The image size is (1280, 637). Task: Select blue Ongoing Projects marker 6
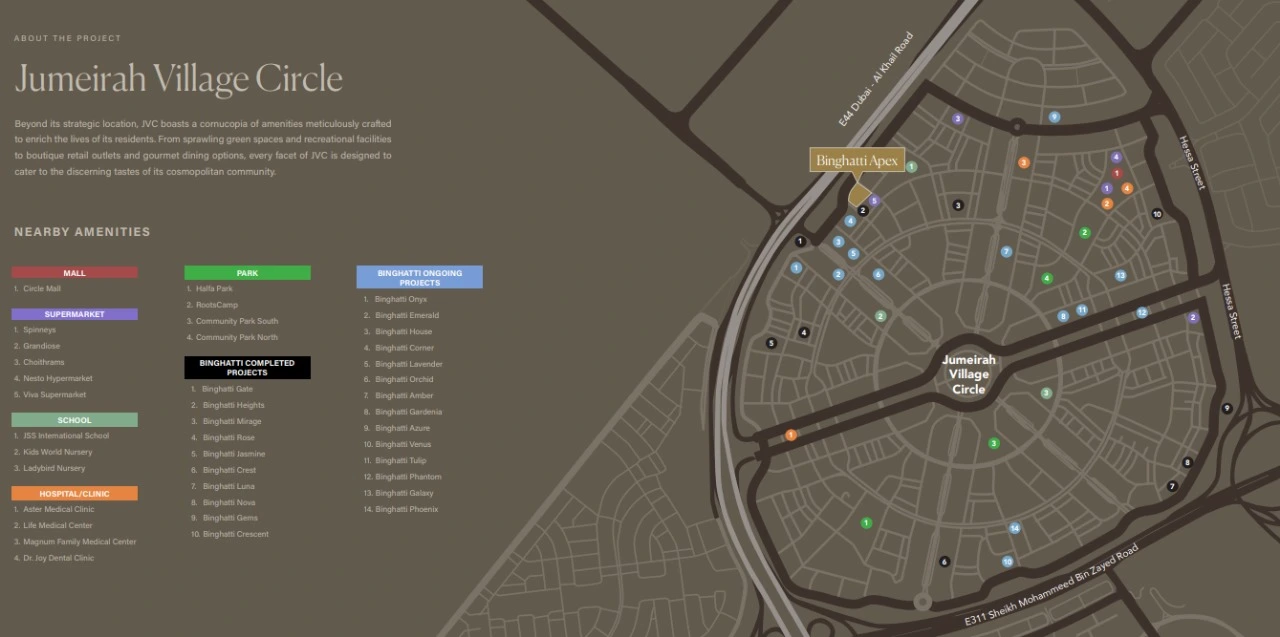tap(878, 274)
